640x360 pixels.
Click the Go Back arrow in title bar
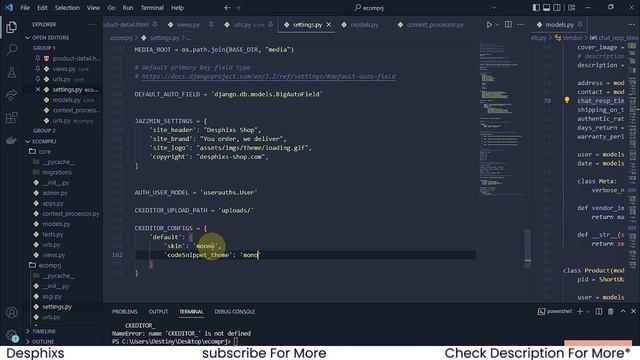pos(227,7)
